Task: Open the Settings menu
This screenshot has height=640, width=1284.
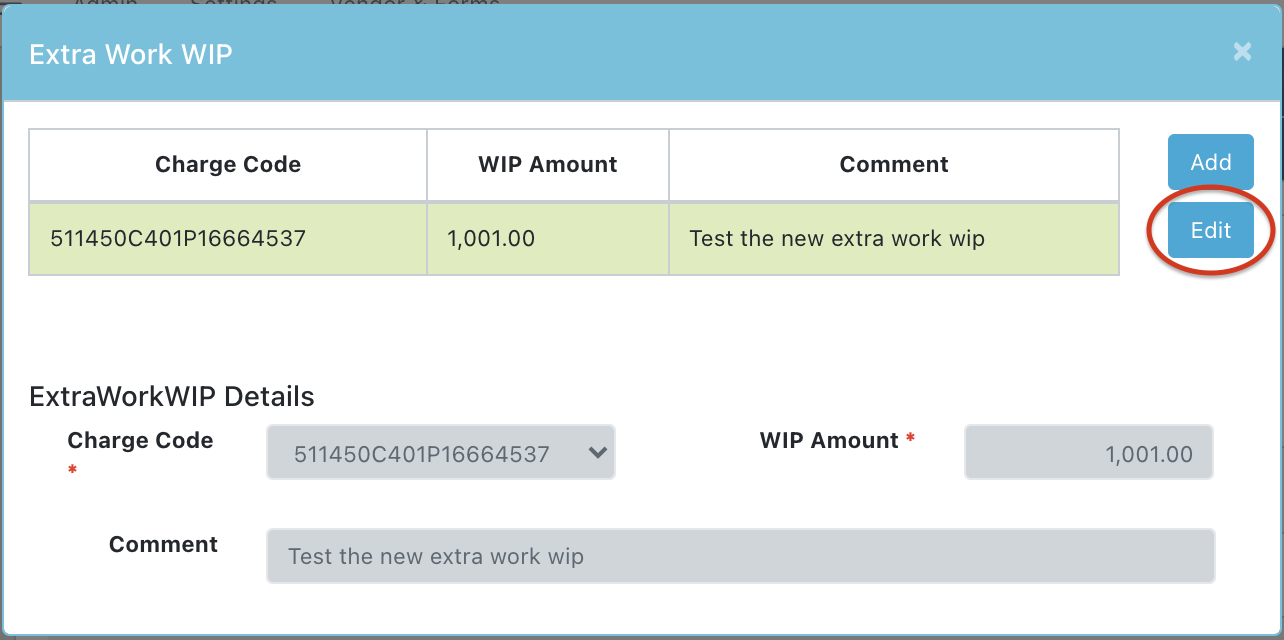Action: (x=231, y=5)
